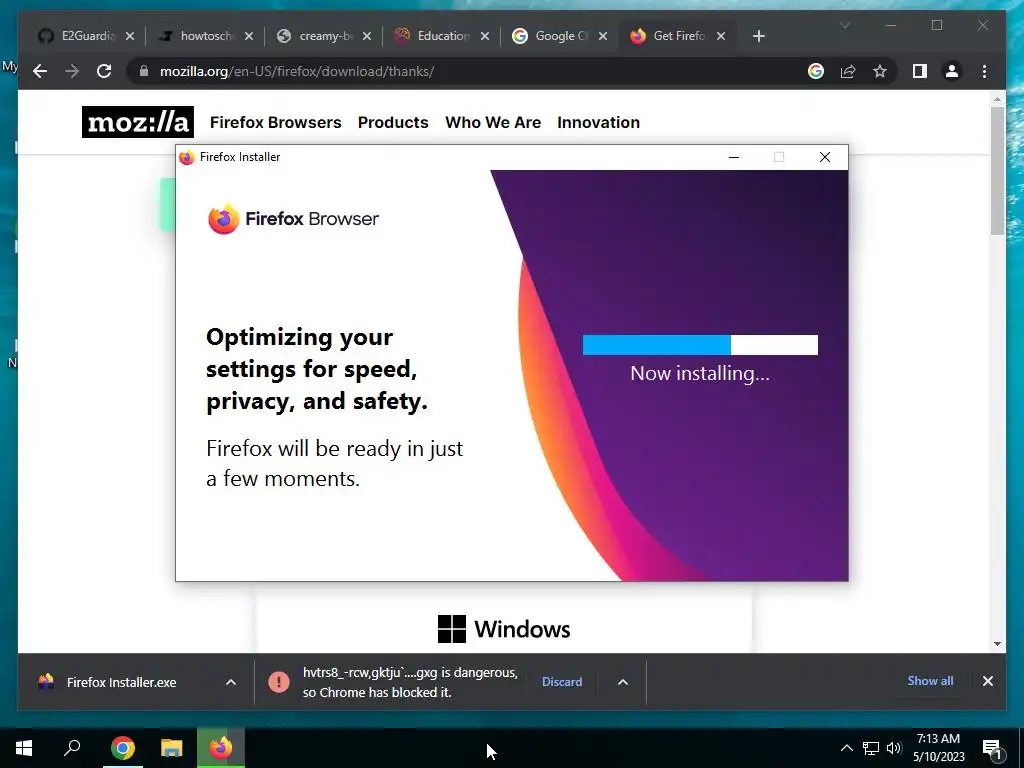
Task: Close the Get Firefox tab
Action: pyautogui.click(x=721, y=37)
